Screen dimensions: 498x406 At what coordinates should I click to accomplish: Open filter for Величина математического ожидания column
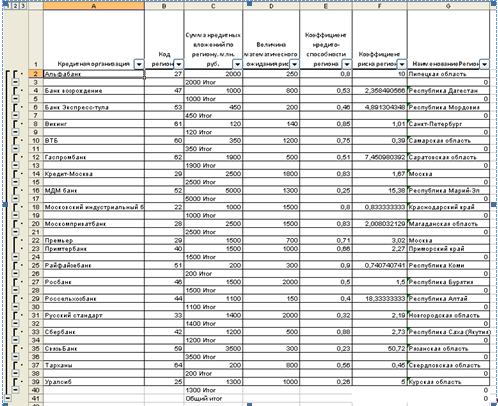click(x=294, y=64)
